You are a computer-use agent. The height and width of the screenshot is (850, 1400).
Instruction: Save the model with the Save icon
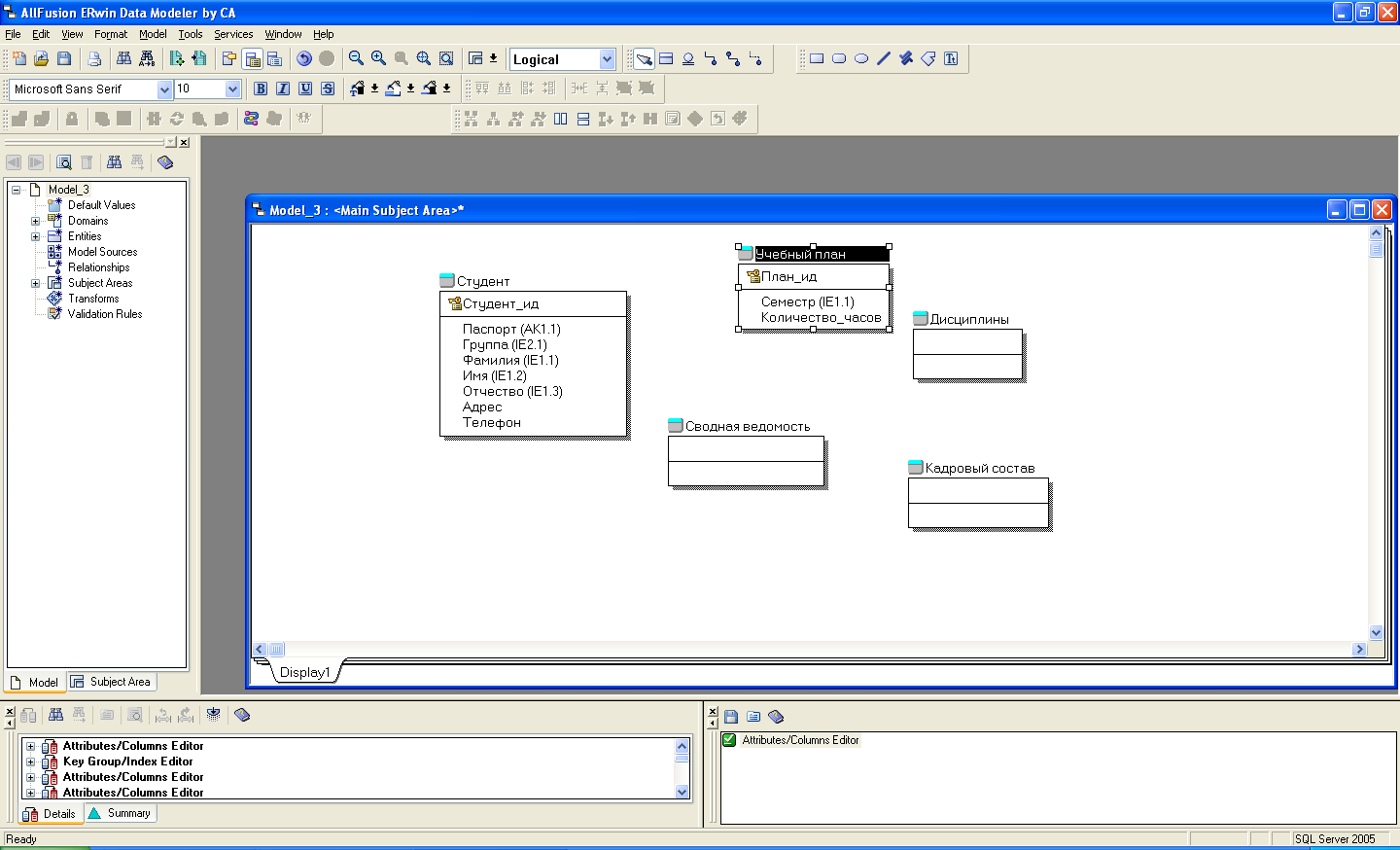click(63, 58)
